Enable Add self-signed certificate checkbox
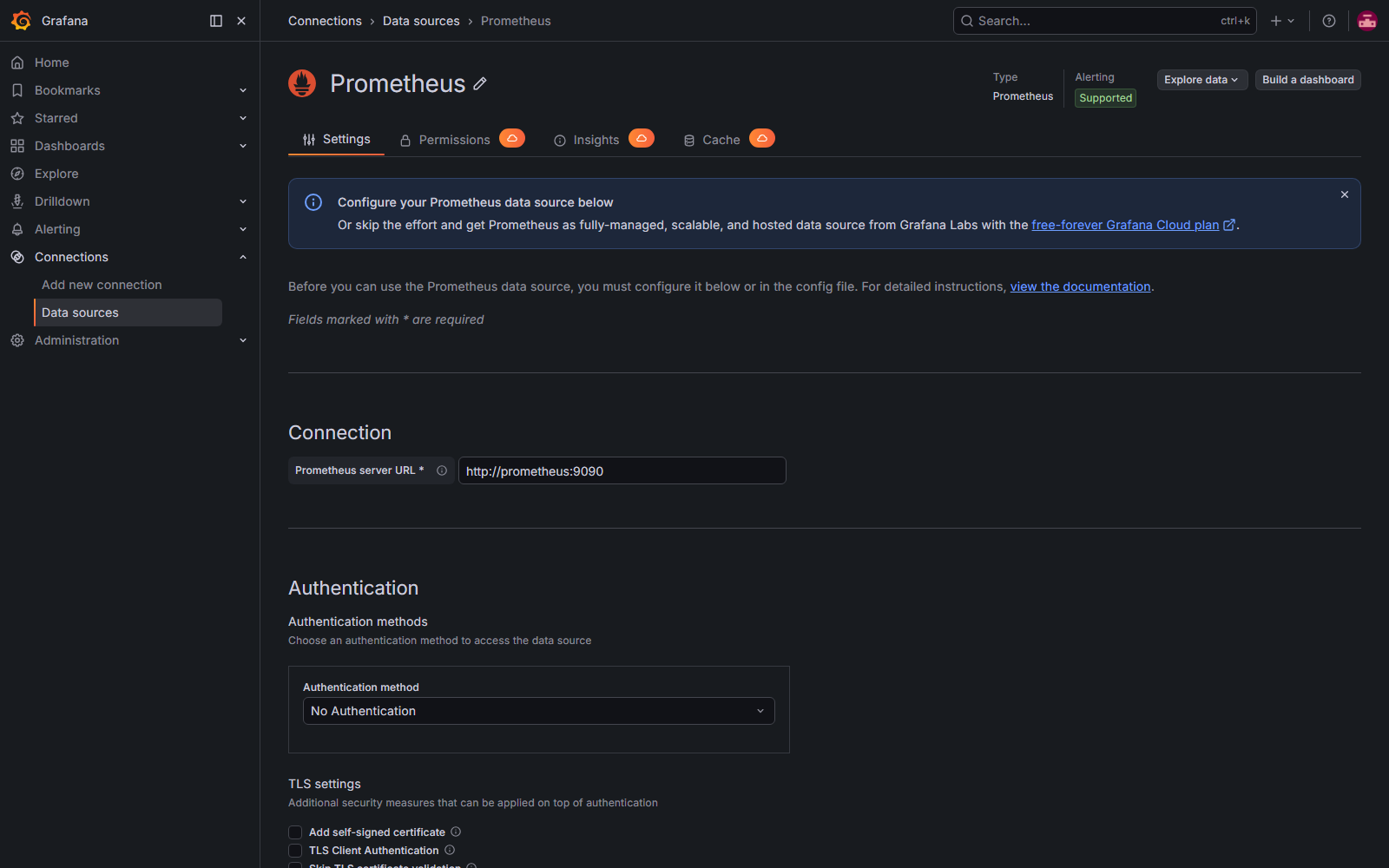 295,832
